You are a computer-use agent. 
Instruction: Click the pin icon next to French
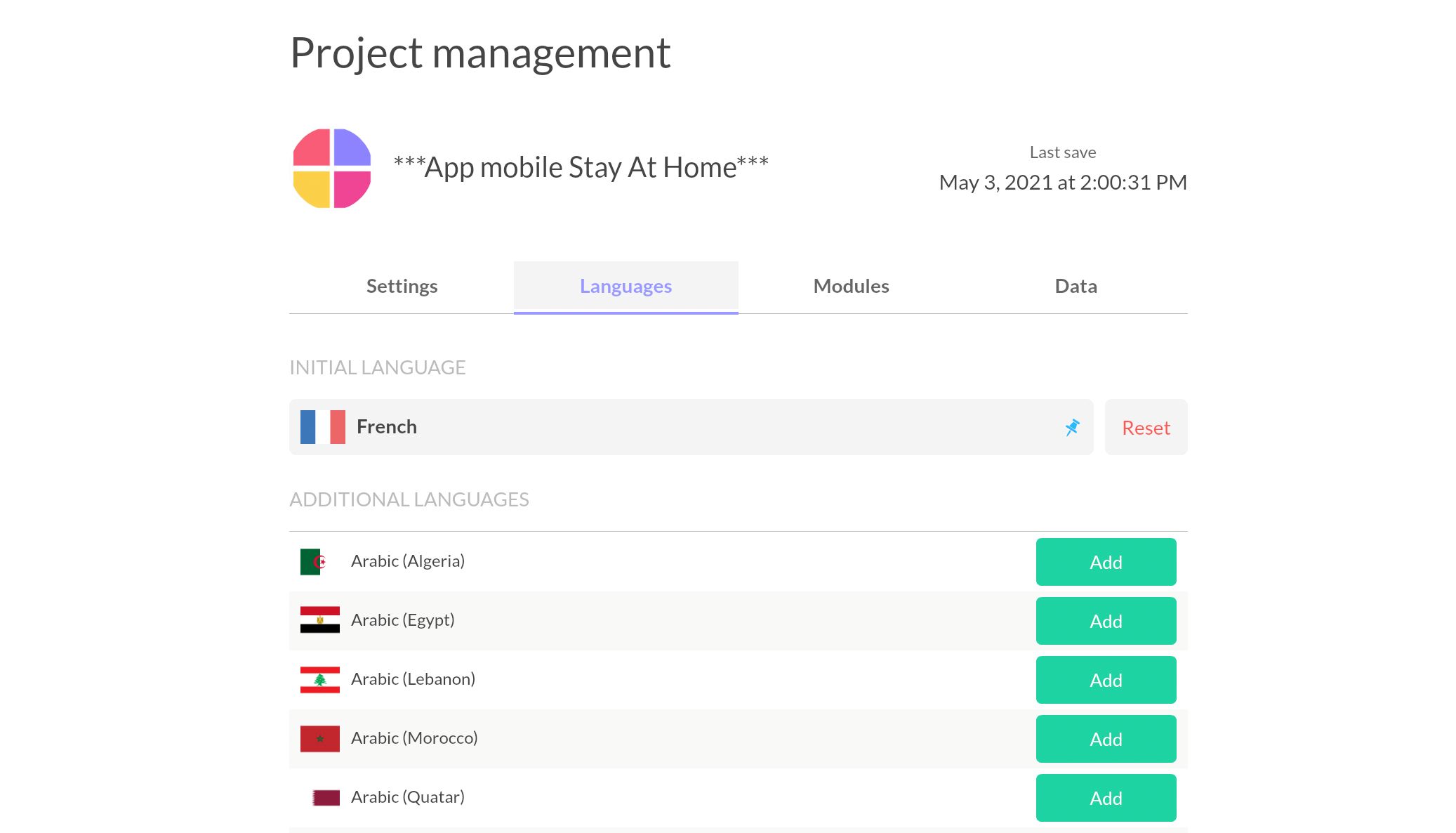point(1071,427)
